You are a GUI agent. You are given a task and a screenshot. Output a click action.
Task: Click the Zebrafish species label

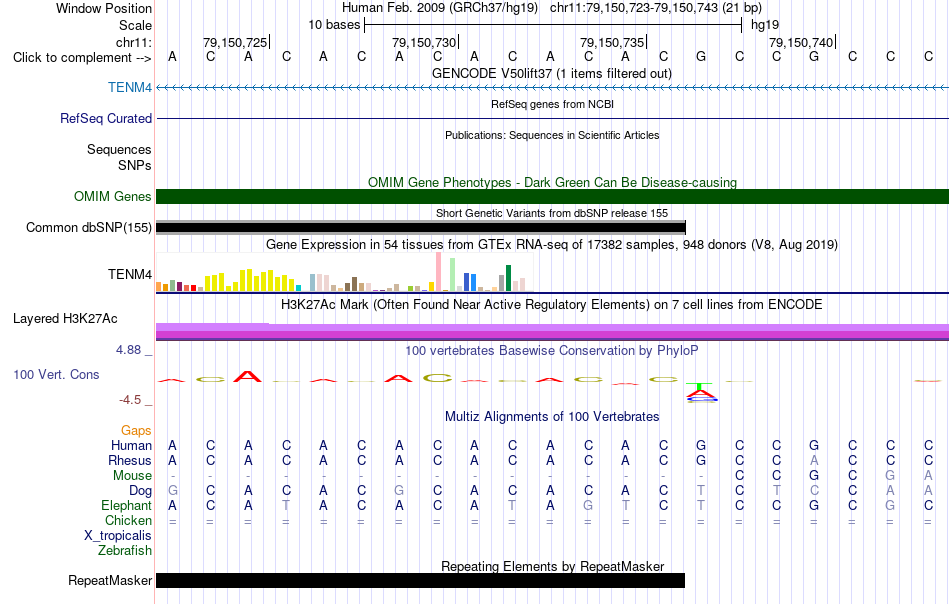[x=125, y=551]
